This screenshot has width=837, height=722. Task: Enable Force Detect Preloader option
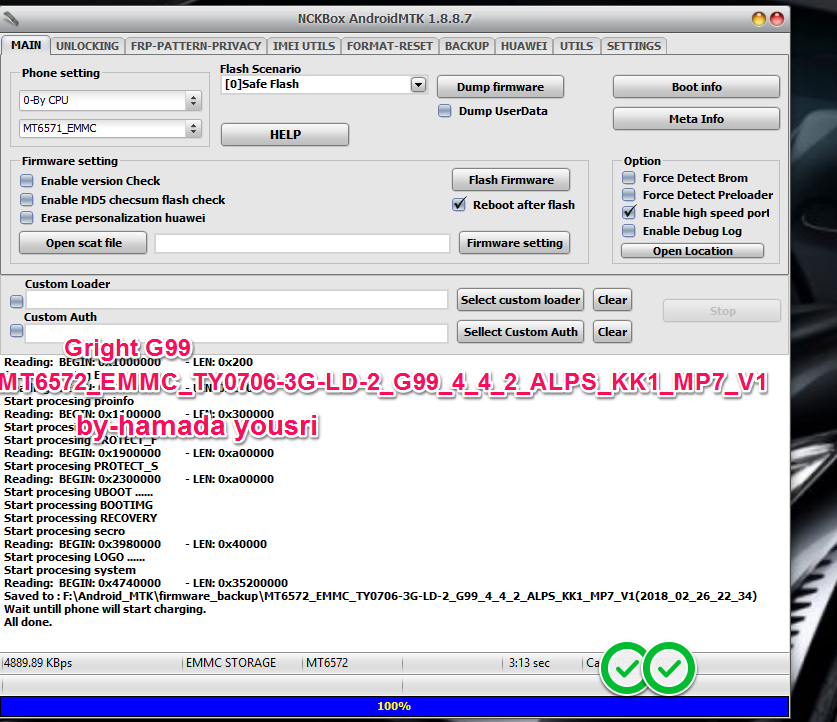coord(629,195)
